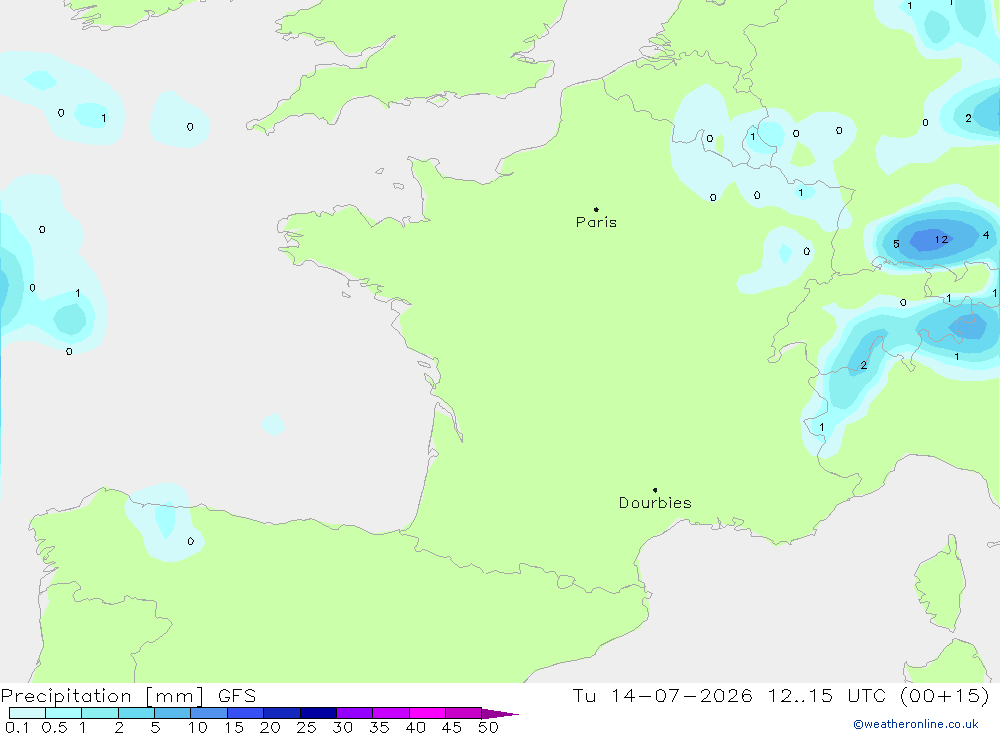The width and height of the screenshot is (1000, 733).
Task: Click the legend scale label 0.1
Action: (x=17, y=727)
